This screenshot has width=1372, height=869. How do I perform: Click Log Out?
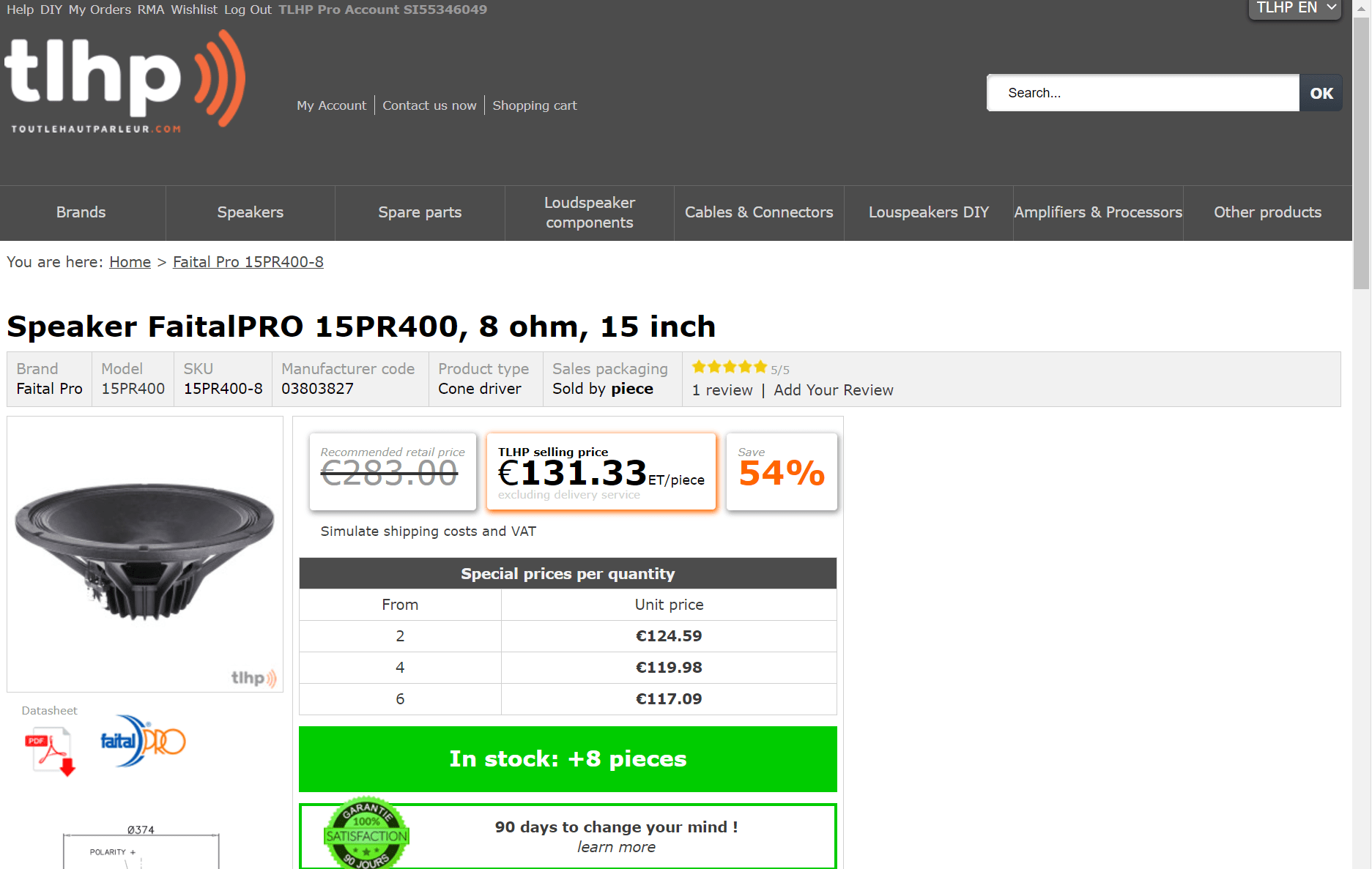click(x=248, y=10)
